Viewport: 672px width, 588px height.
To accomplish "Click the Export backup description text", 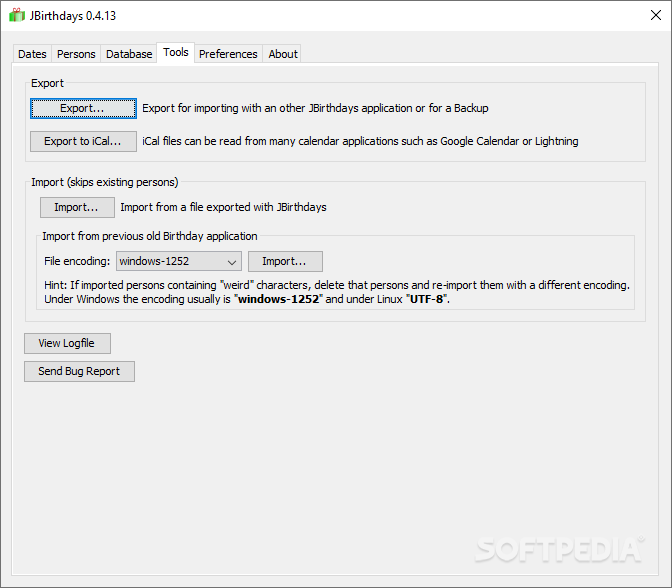I will click(x=315, y=108).
